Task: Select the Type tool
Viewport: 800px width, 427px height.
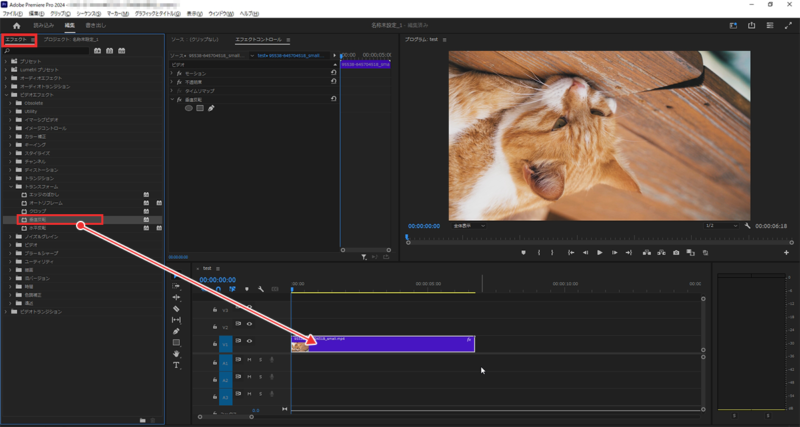Action: tap(176, 365)
